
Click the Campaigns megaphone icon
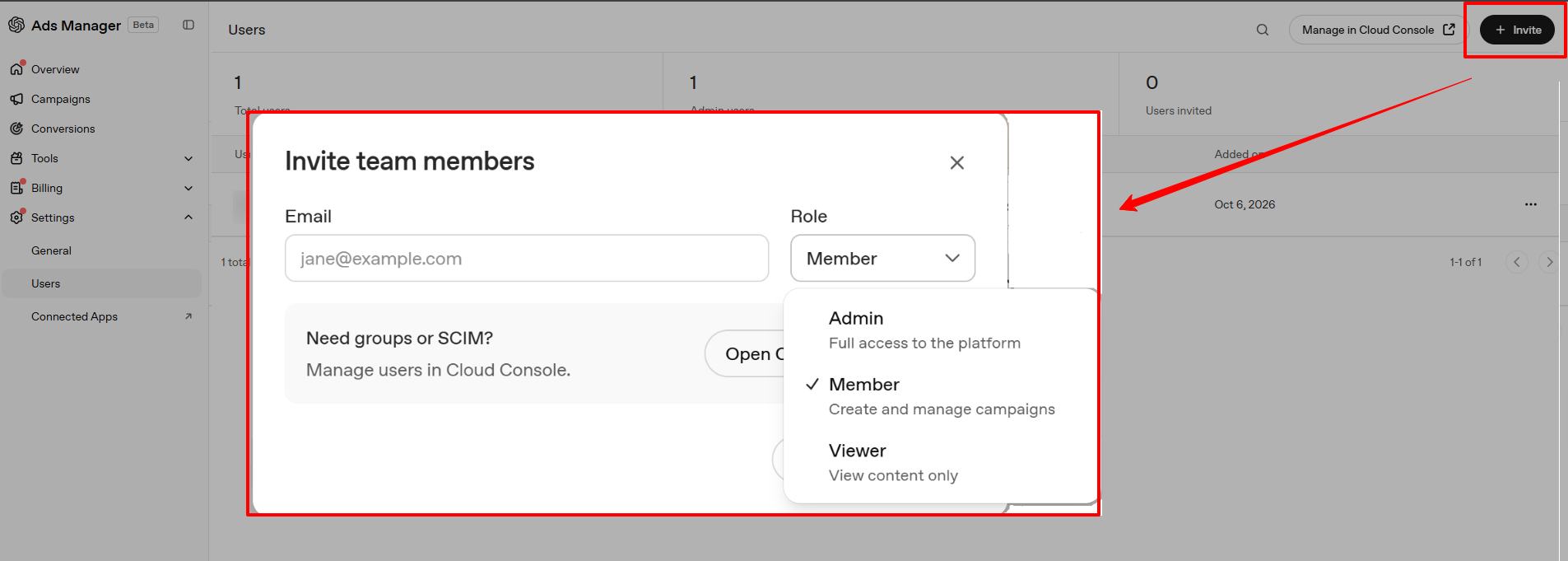click(x=16, y=99)
